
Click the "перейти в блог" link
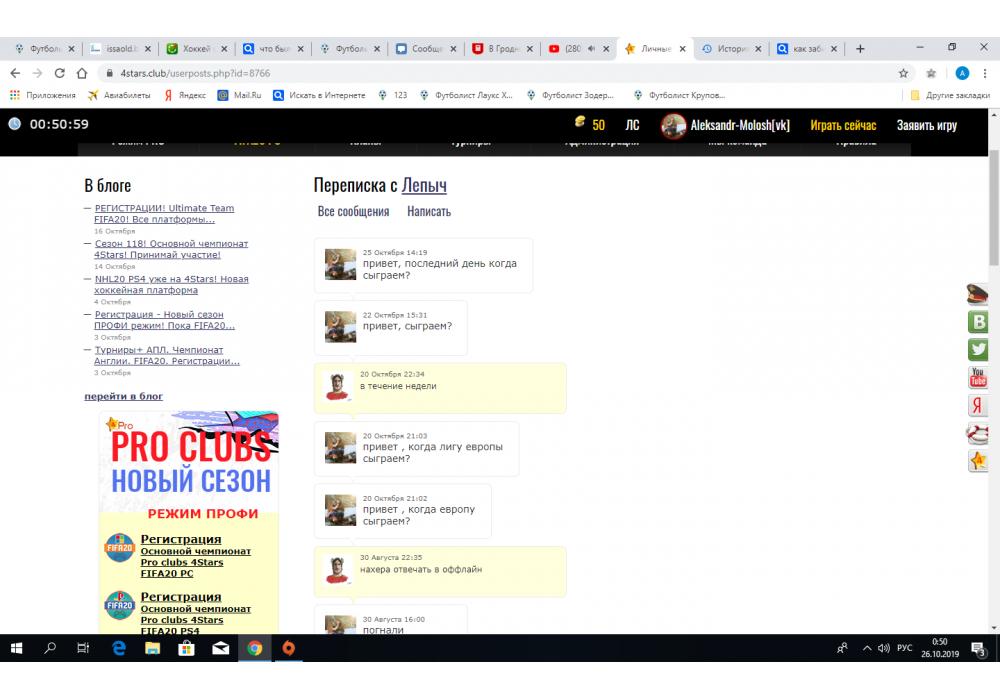click(123, 396)
